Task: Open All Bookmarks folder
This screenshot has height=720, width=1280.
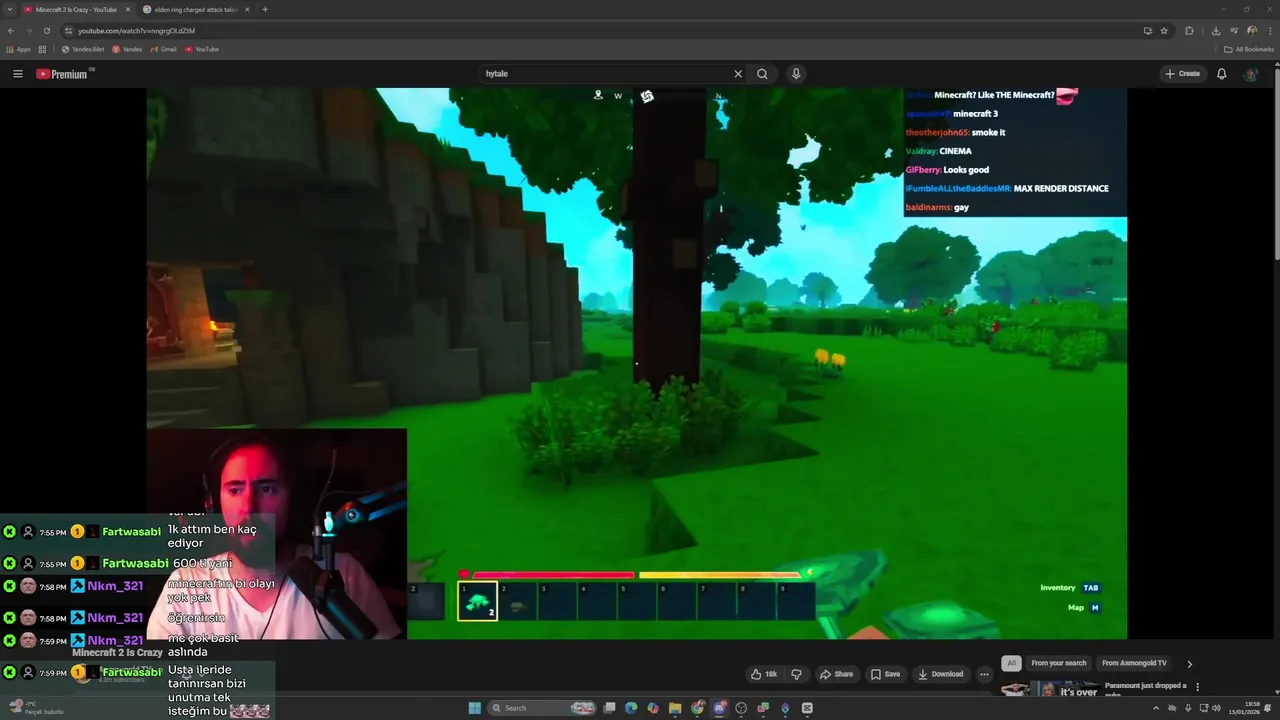Action: (x=1249, y=49)
